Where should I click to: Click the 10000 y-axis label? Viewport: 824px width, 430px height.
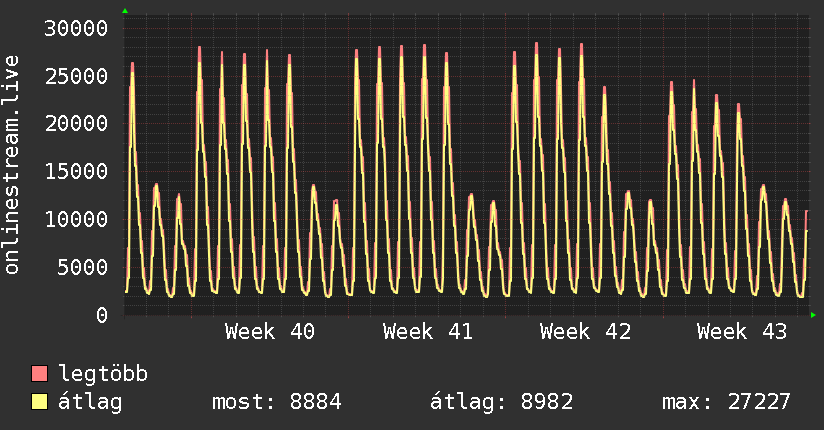coord(76,219)
